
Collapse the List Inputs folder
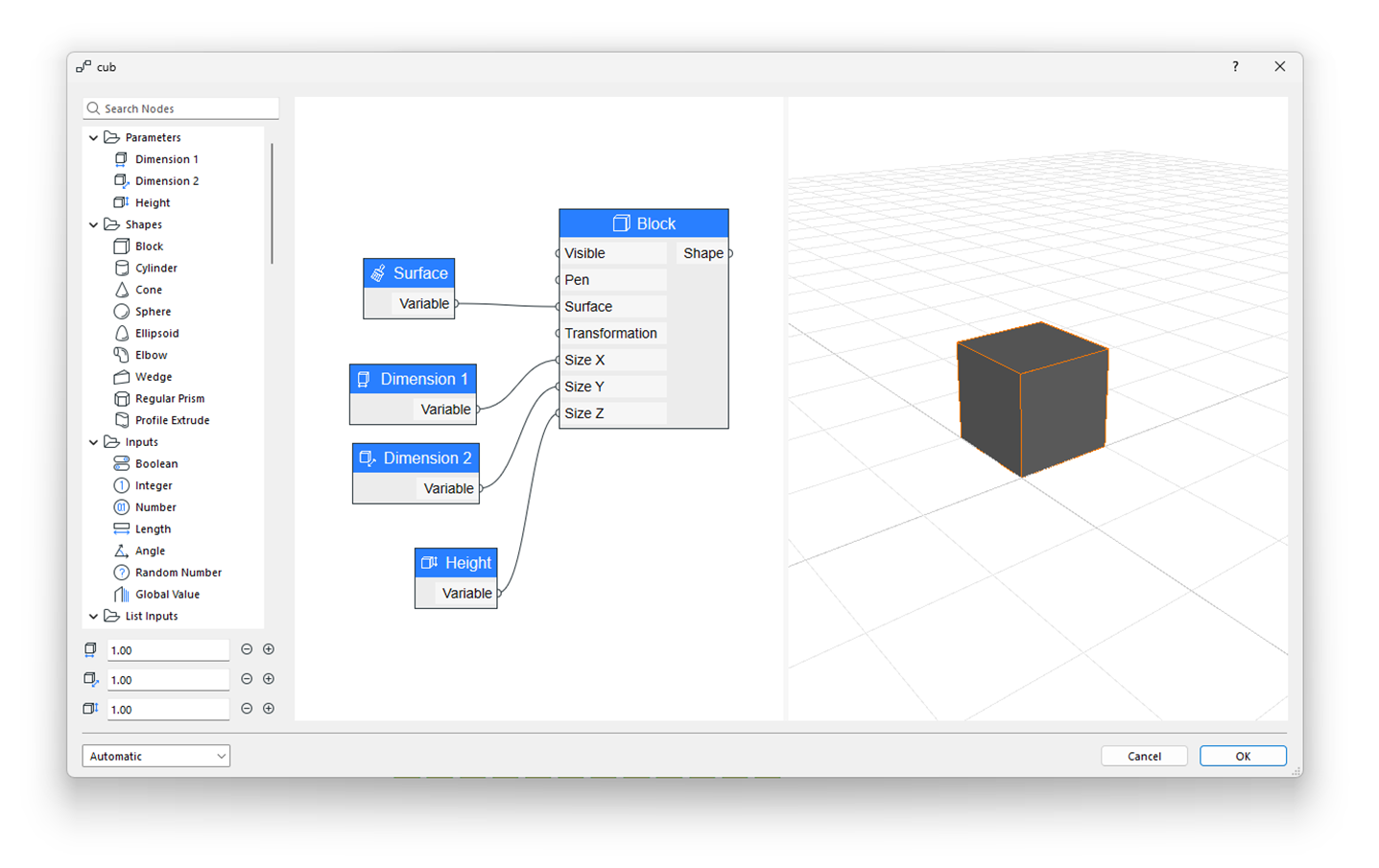pyautogui.click(x=94, y=617)
